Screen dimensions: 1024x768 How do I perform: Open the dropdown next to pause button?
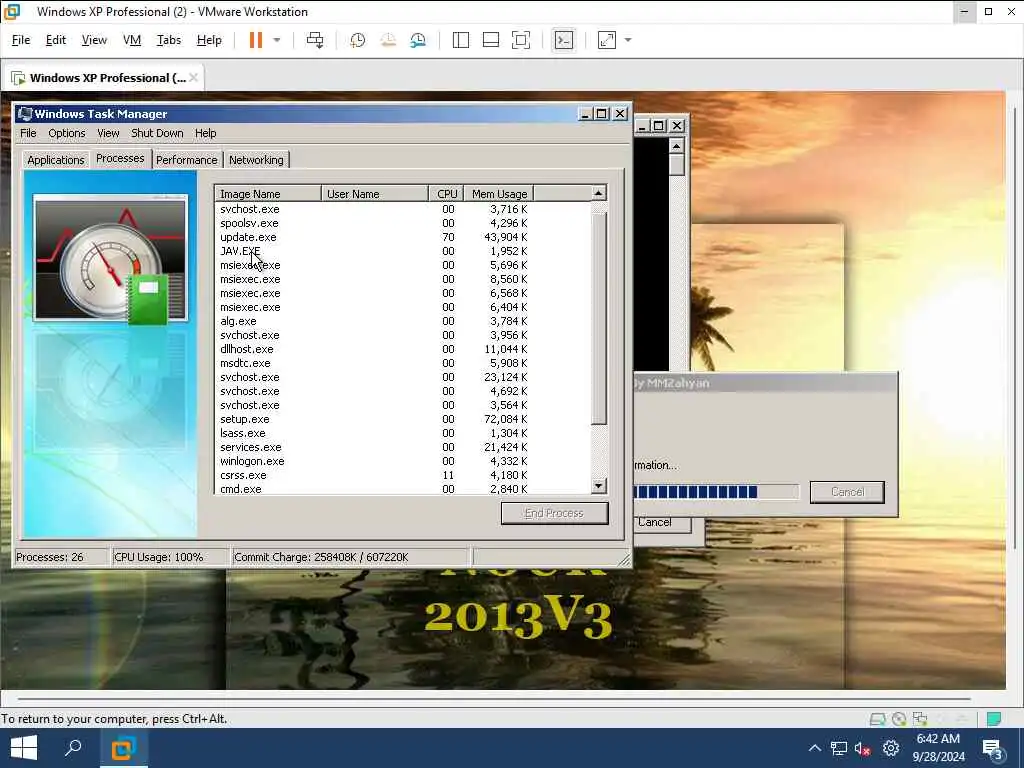(277, 40)
